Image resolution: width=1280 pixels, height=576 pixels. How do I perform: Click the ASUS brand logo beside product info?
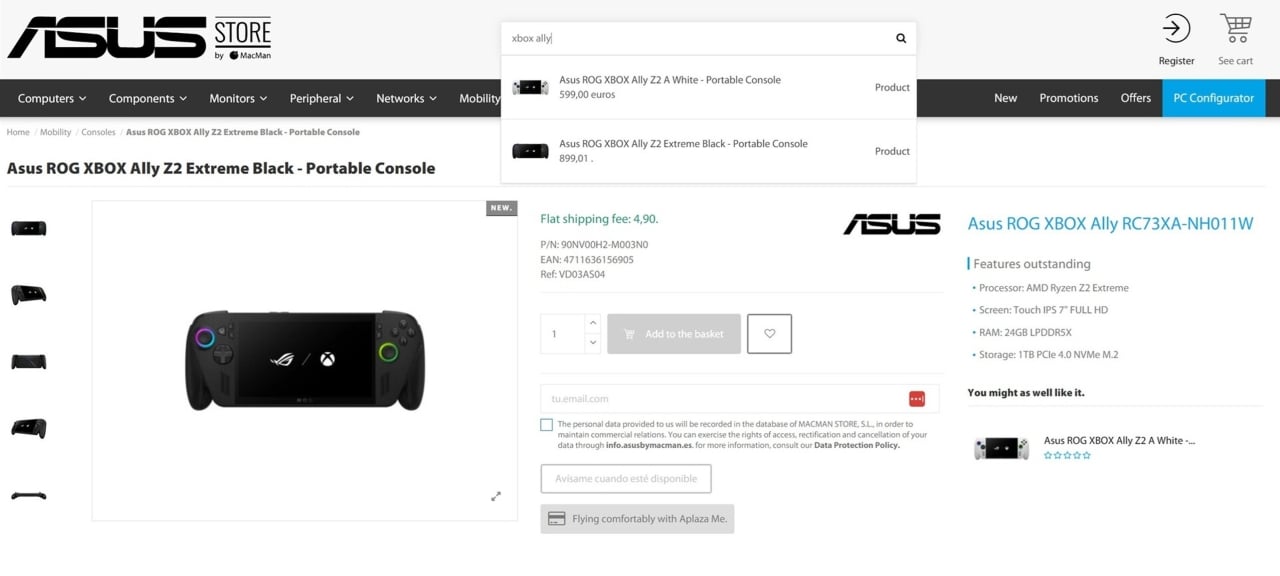(x=892, y=224)
